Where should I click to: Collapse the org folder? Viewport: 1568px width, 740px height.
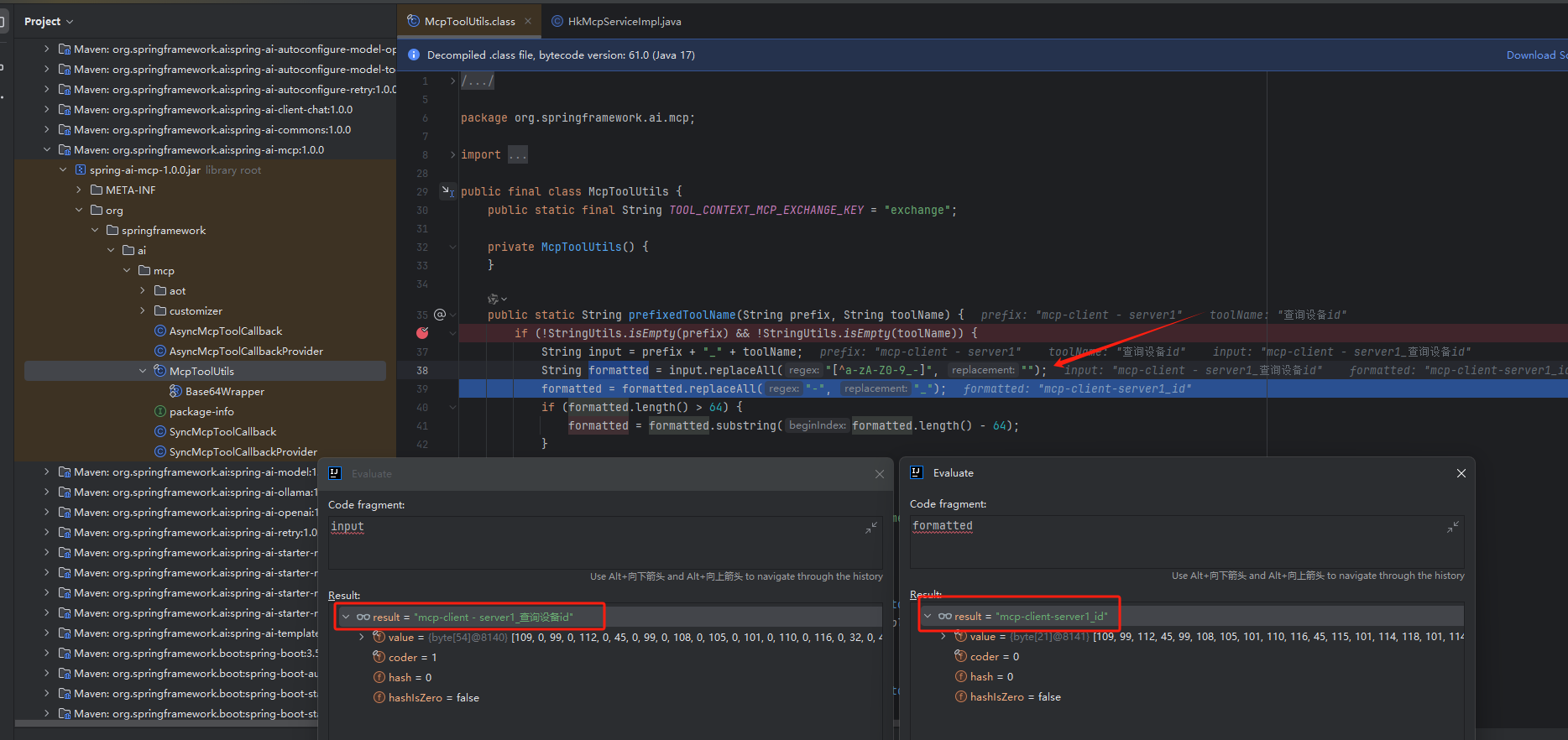tap(79, 211)
